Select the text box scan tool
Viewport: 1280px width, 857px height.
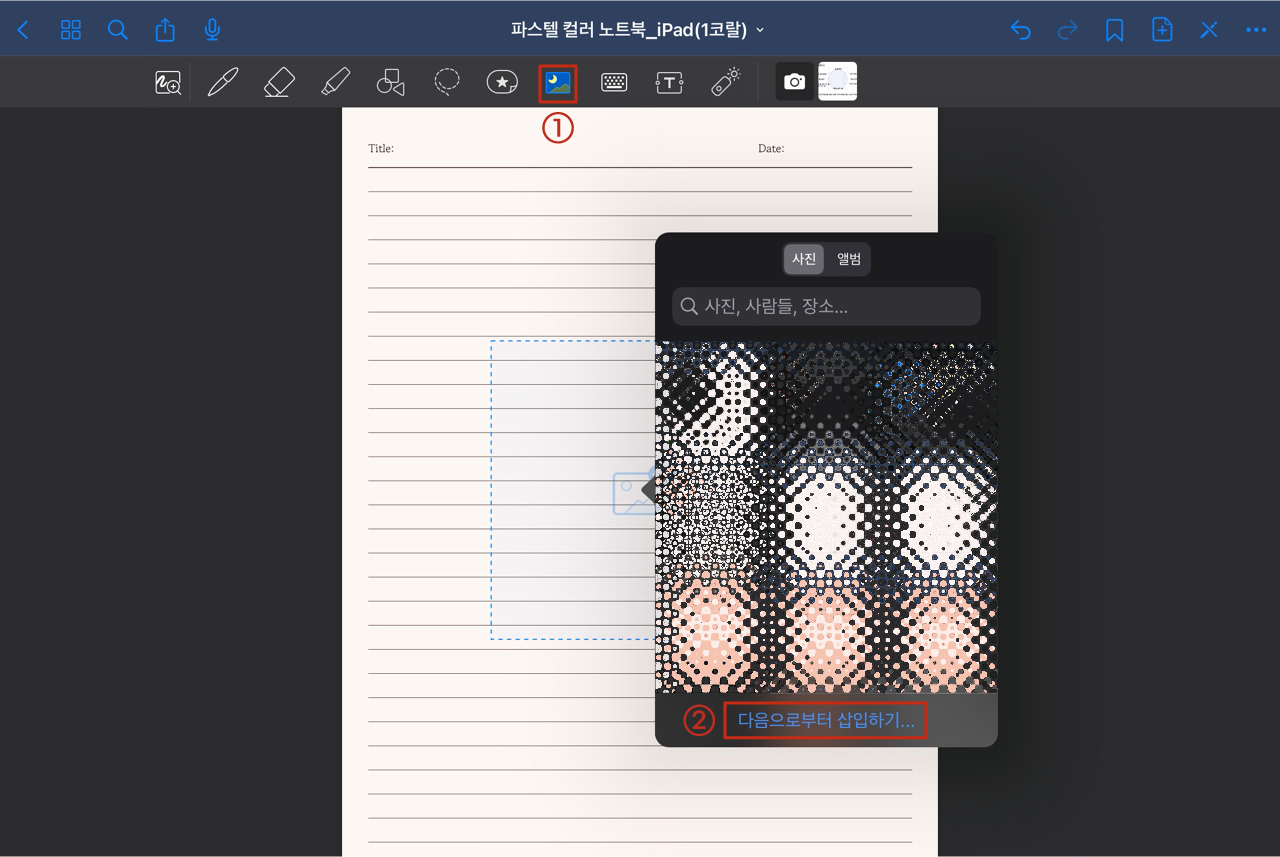(x=669, y=83)
